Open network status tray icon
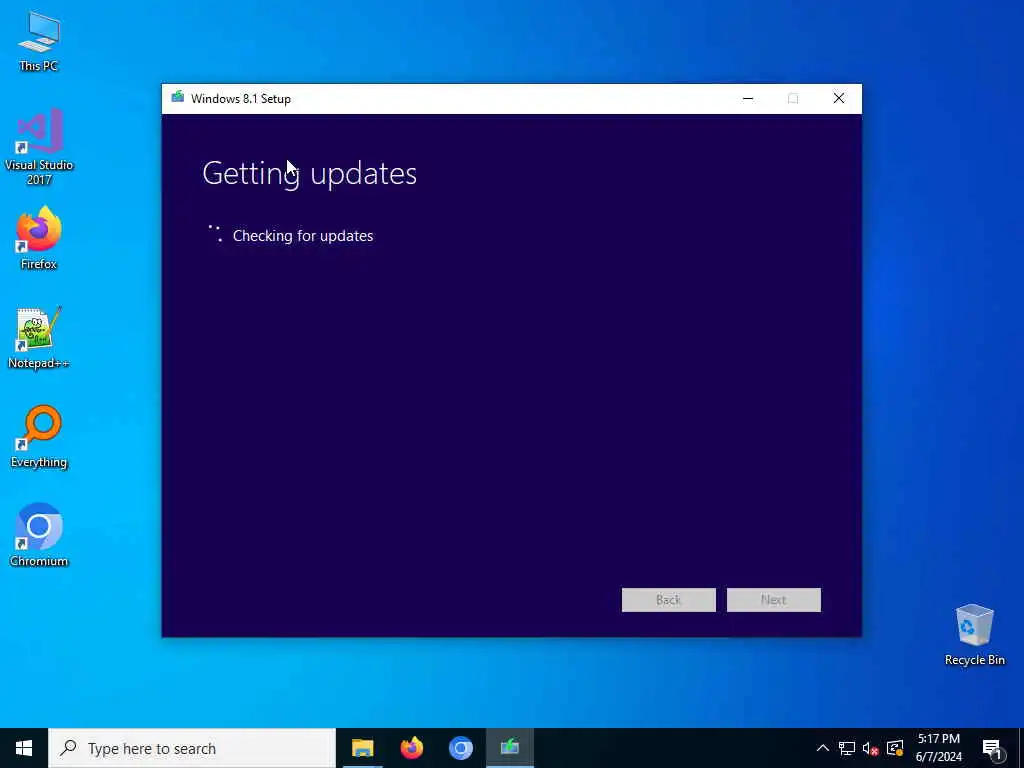 click(847, 748)
